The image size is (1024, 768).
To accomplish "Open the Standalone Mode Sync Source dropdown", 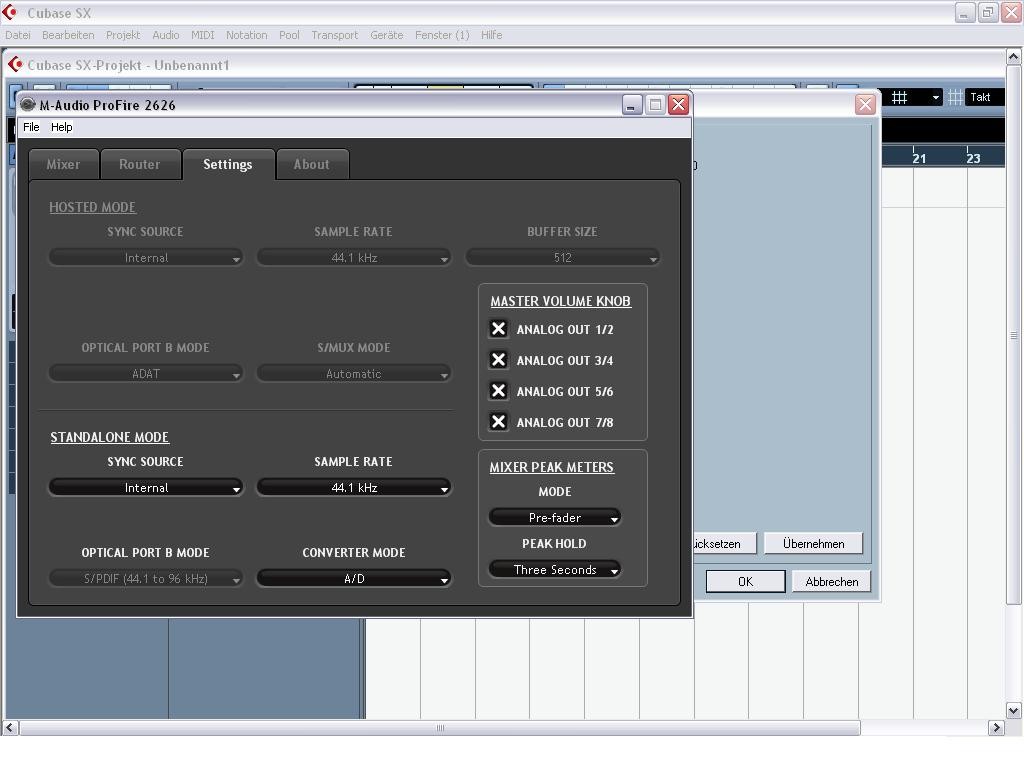I will tap(146, 488).
